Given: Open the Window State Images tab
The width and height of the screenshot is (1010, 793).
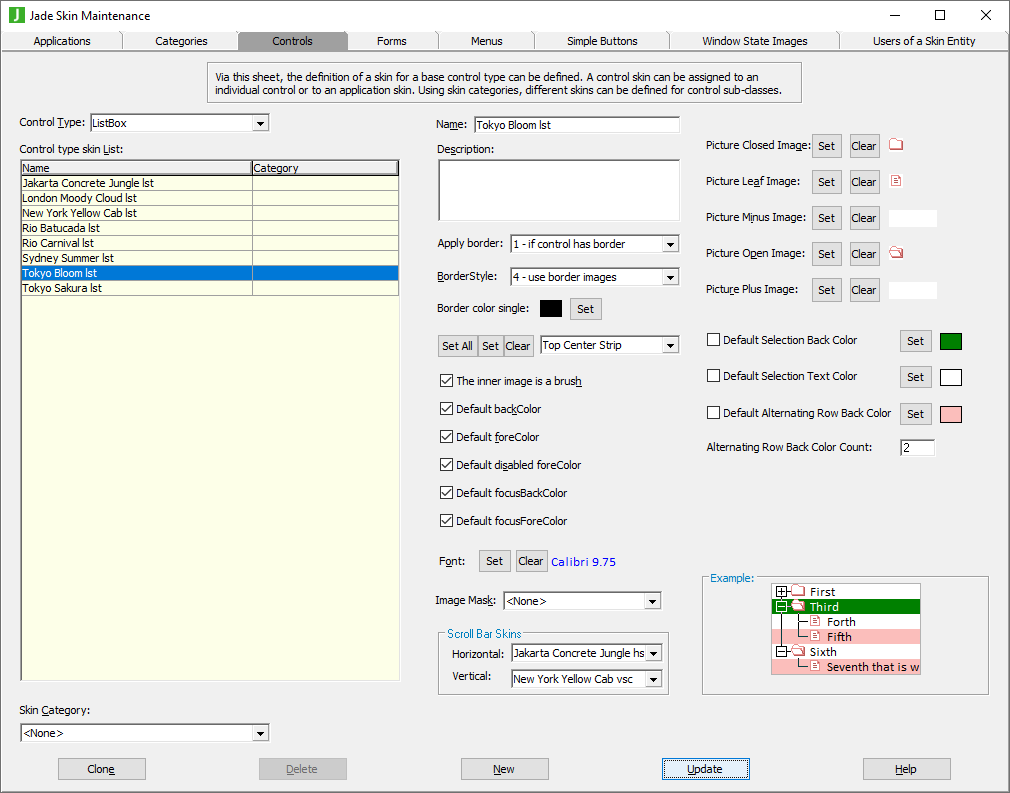Looking at the screenshot, I should pyautogui.click(x=754, y=41).
